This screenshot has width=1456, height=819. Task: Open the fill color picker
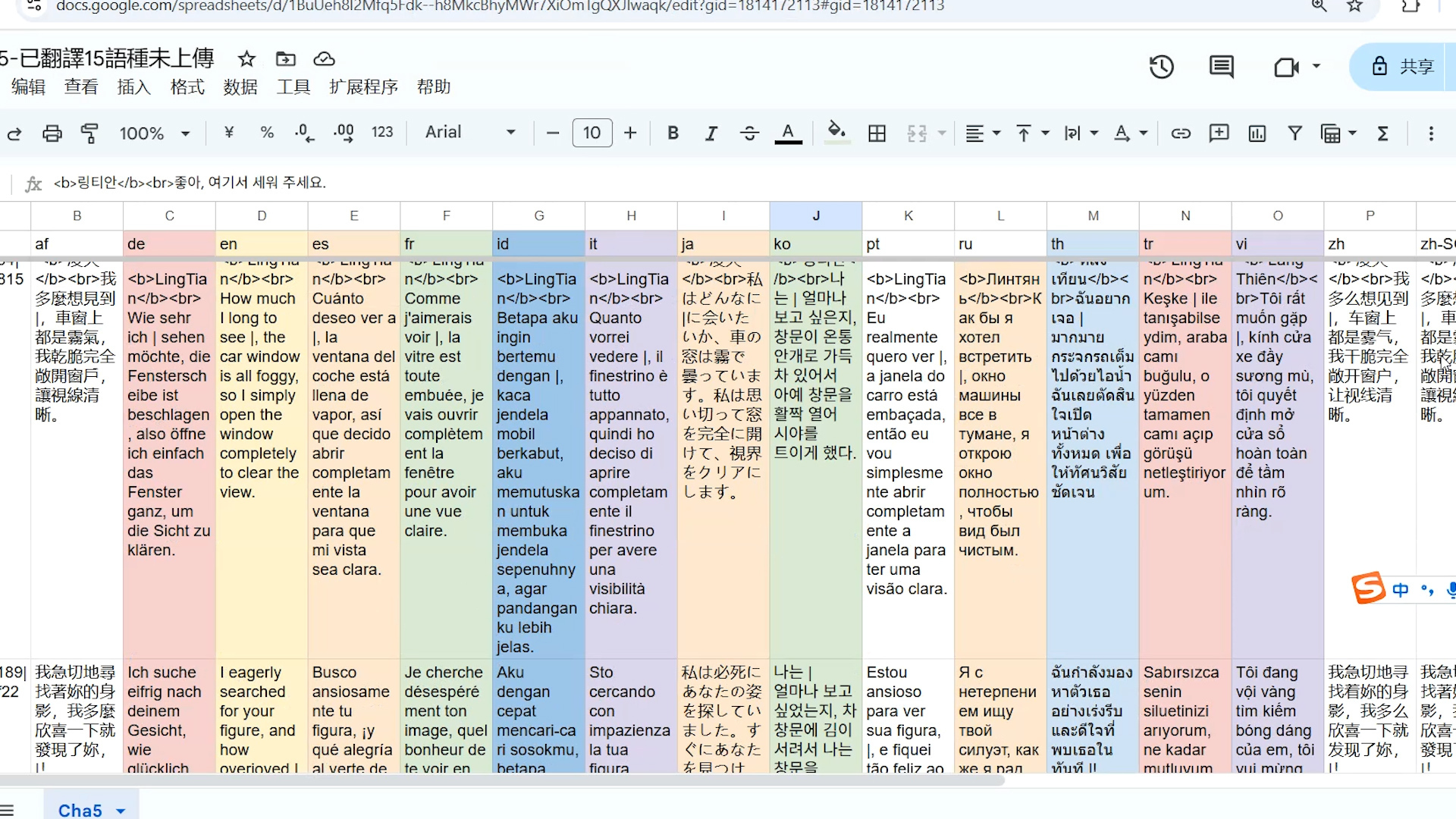(836, 132)
